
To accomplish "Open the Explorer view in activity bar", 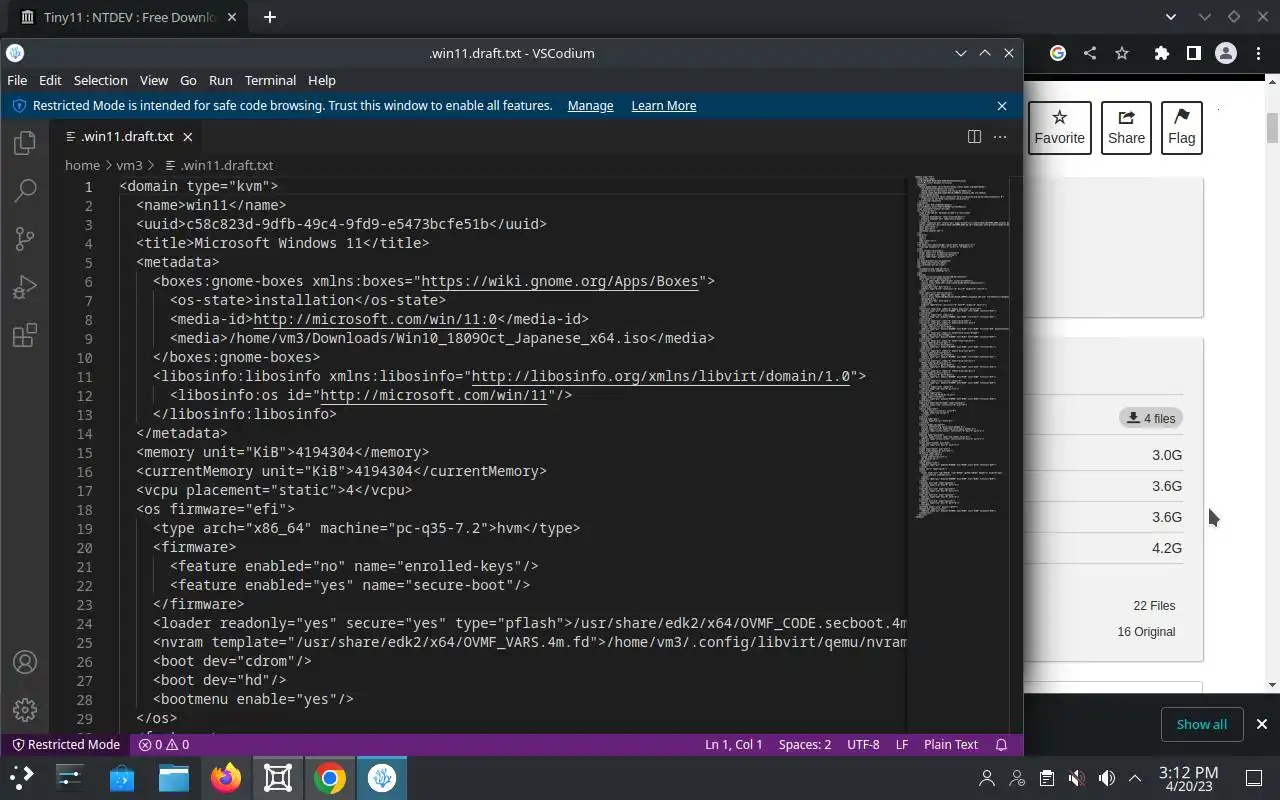I will pyautogui.click(x=25, y=143).
